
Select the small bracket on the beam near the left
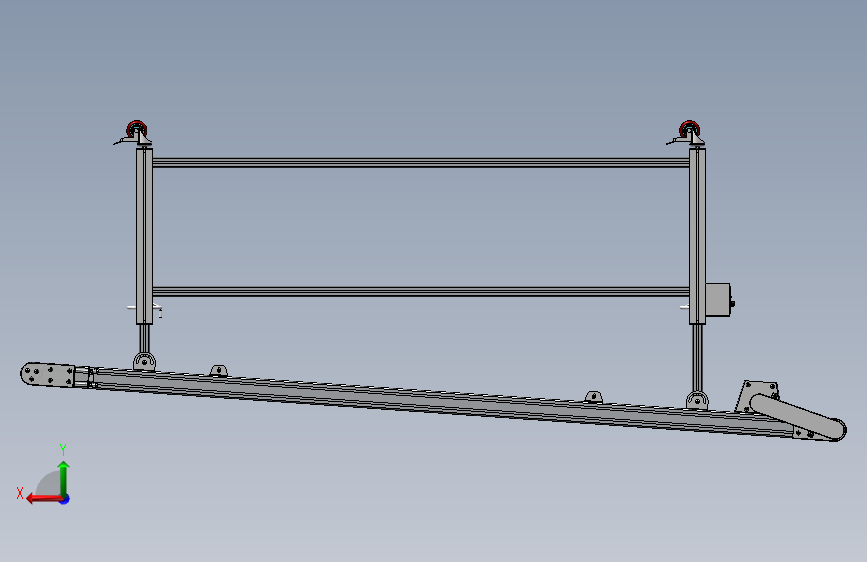[219, 370]
